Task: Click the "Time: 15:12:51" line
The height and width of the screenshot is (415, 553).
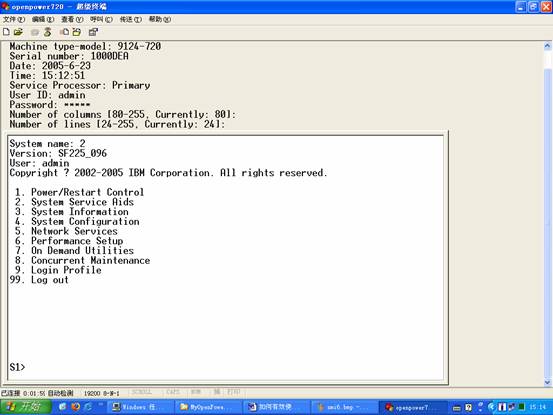Action: click(x=47, y=75)
